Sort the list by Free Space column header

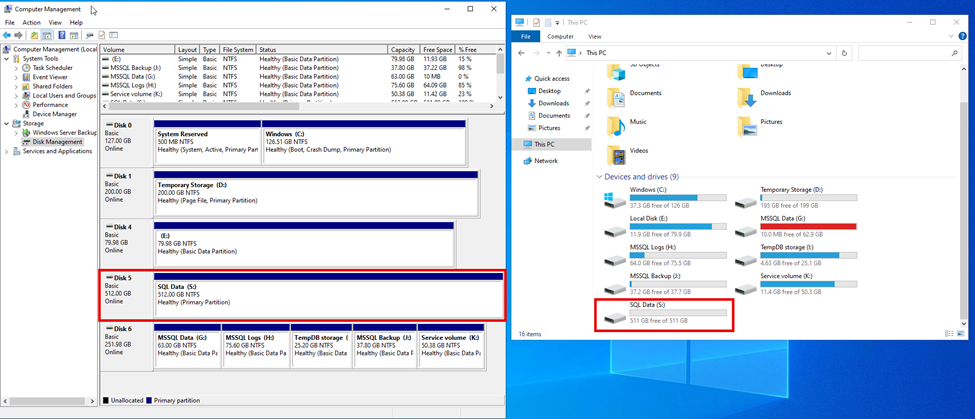437,50
